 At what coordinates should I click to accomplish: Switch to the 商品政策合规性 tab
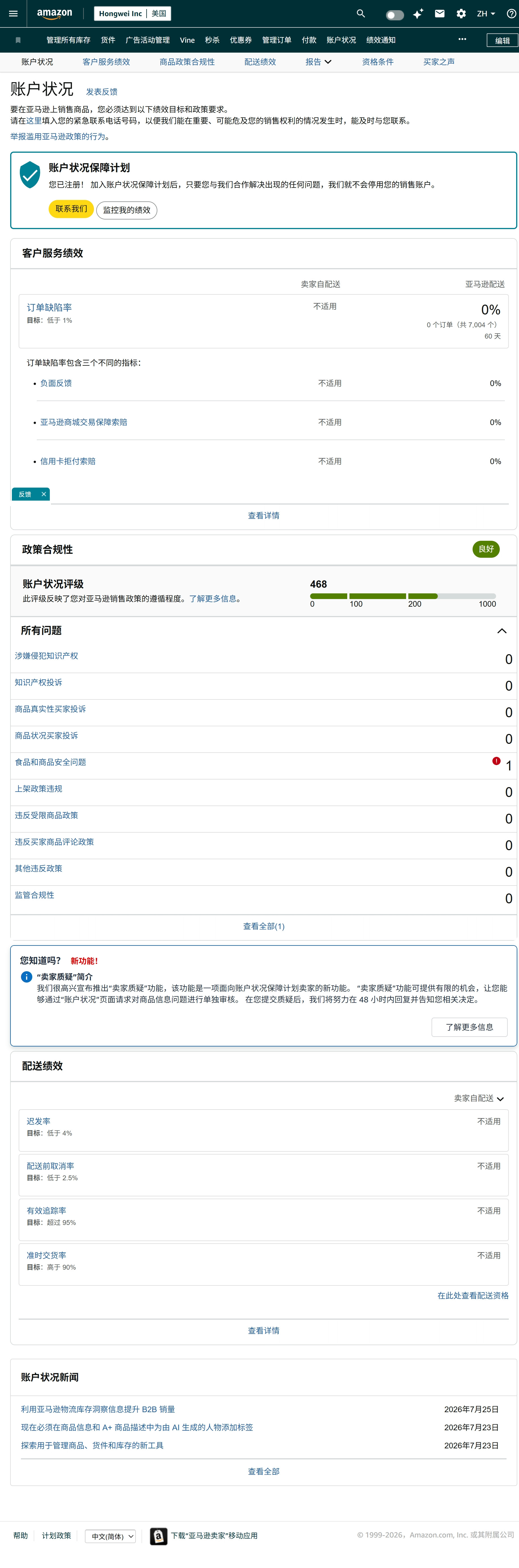[187, 62]
